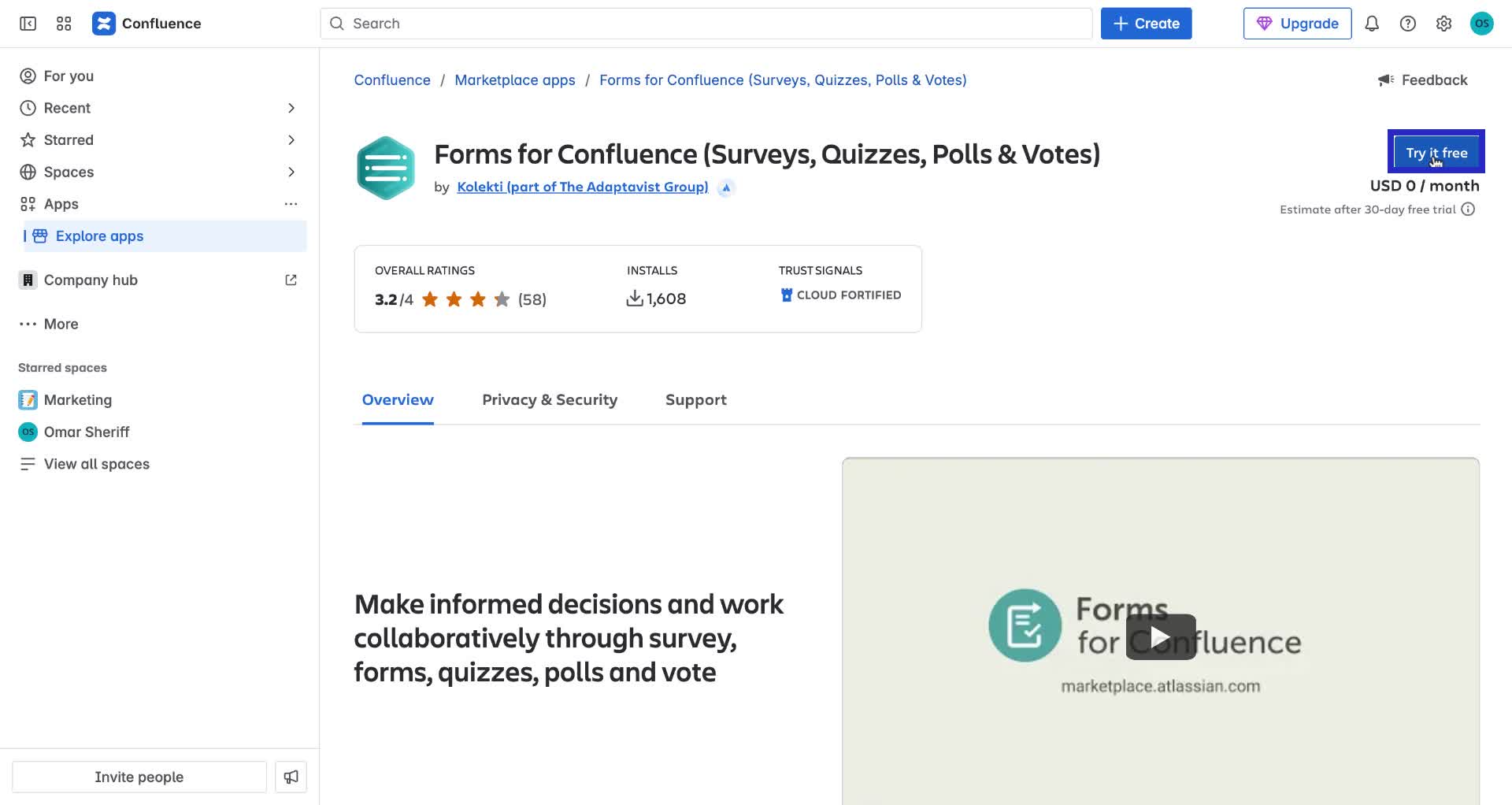Expand the Recent section
The height and width of the screenshot is (805, 1512).
click(291, 108)
